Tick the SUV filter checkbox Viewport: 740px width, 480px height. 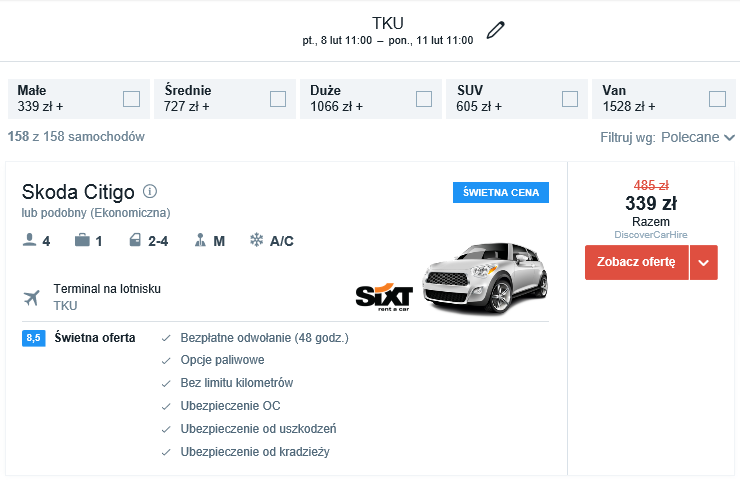tap(570, 98)
